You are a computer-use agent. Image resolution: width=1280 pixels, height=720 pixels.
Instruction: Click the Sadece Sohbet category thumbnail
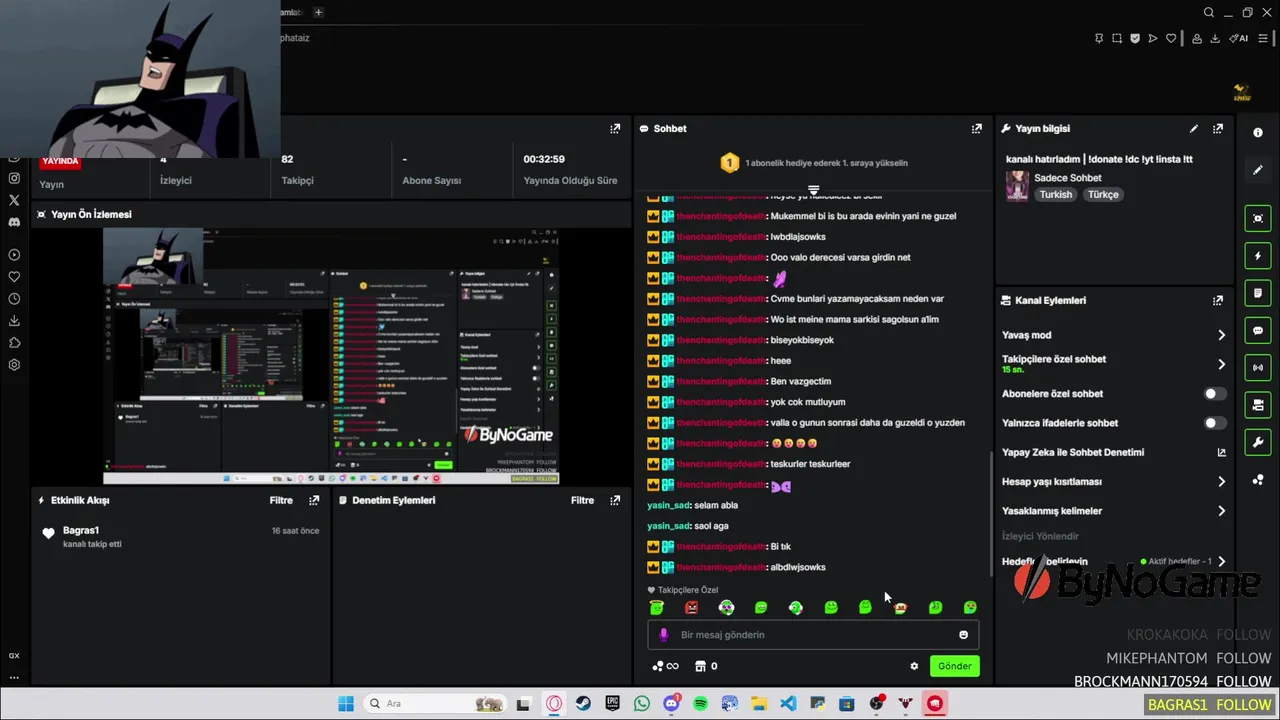point(1017,186)
